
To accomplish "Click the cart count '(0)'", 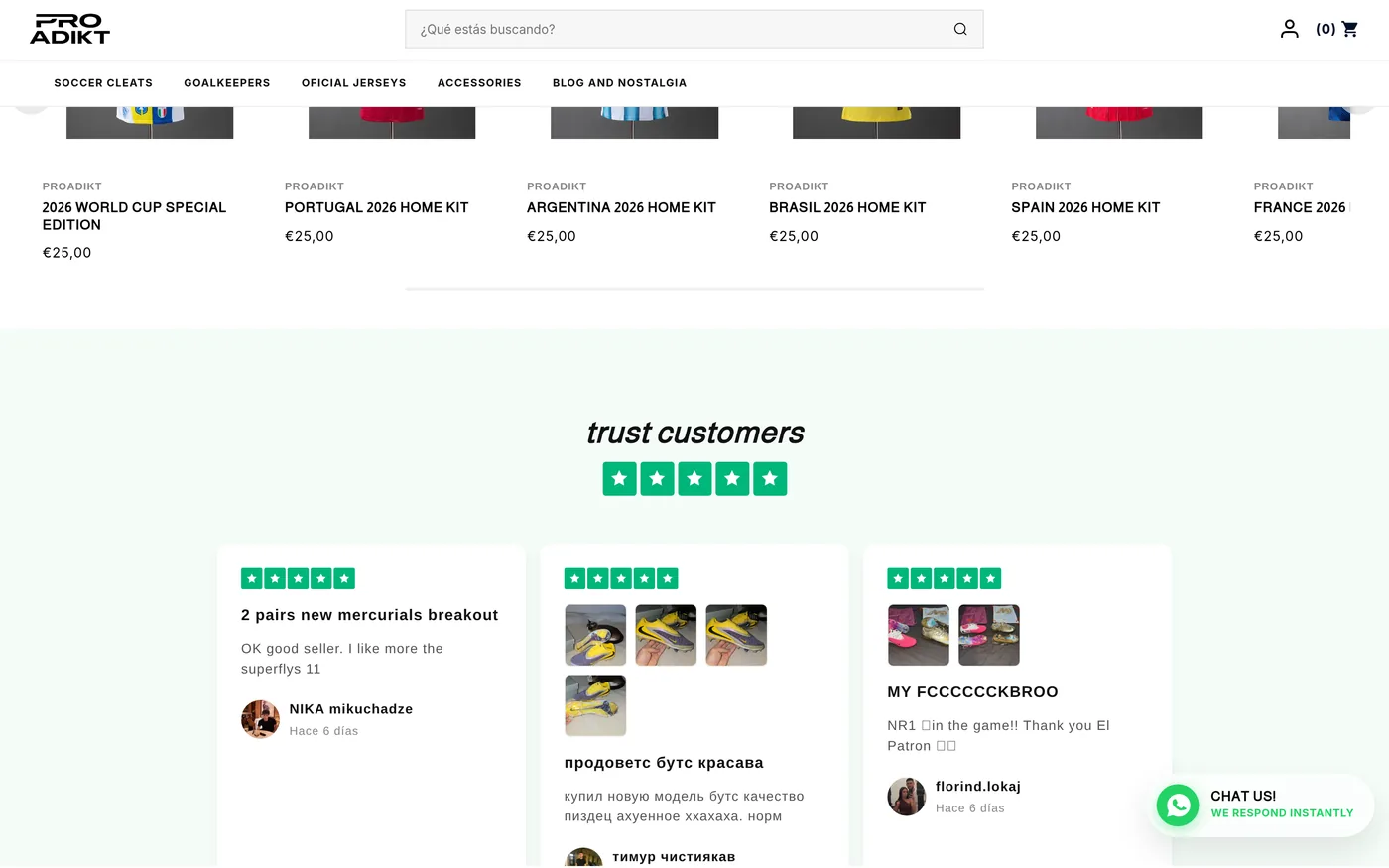I will click(1326, 29).
